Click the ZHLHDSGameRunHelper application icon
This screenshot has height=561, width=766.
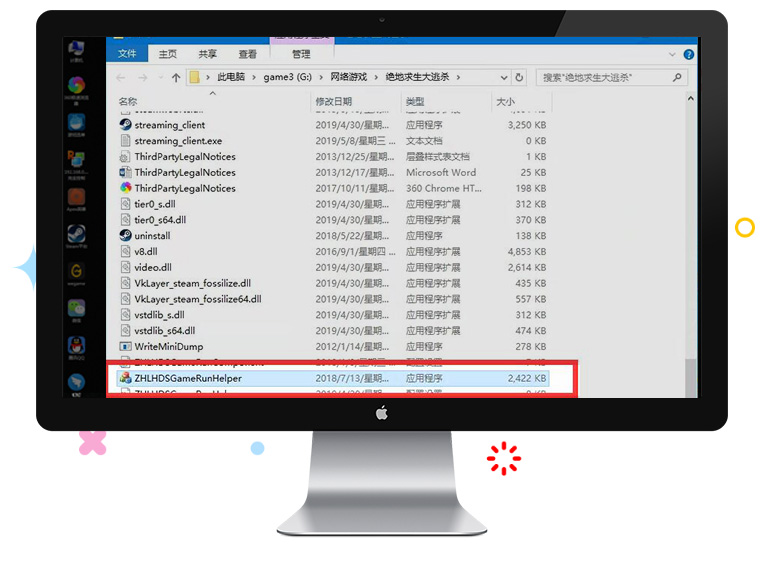126,378
